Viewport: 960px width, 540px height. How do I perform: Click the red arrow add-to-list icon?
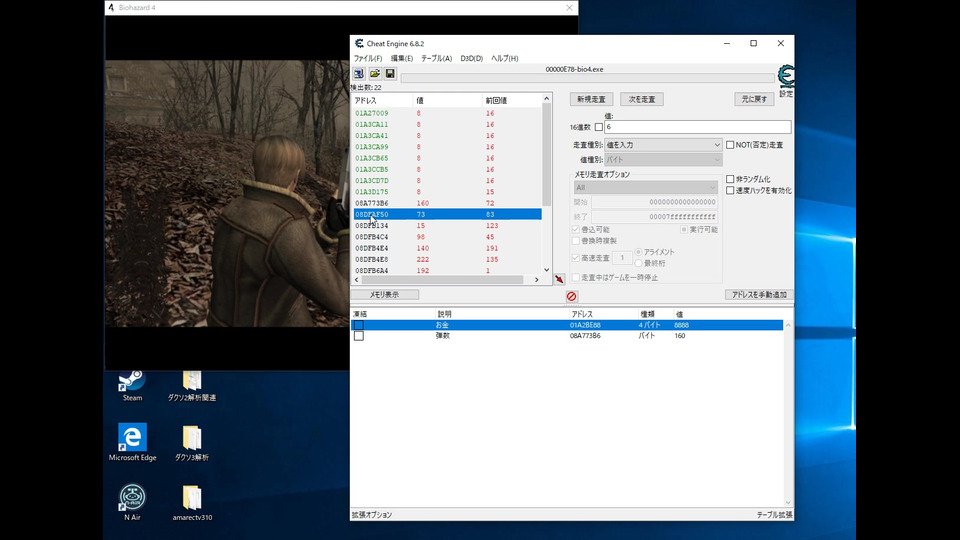click(x=559, y=280)
